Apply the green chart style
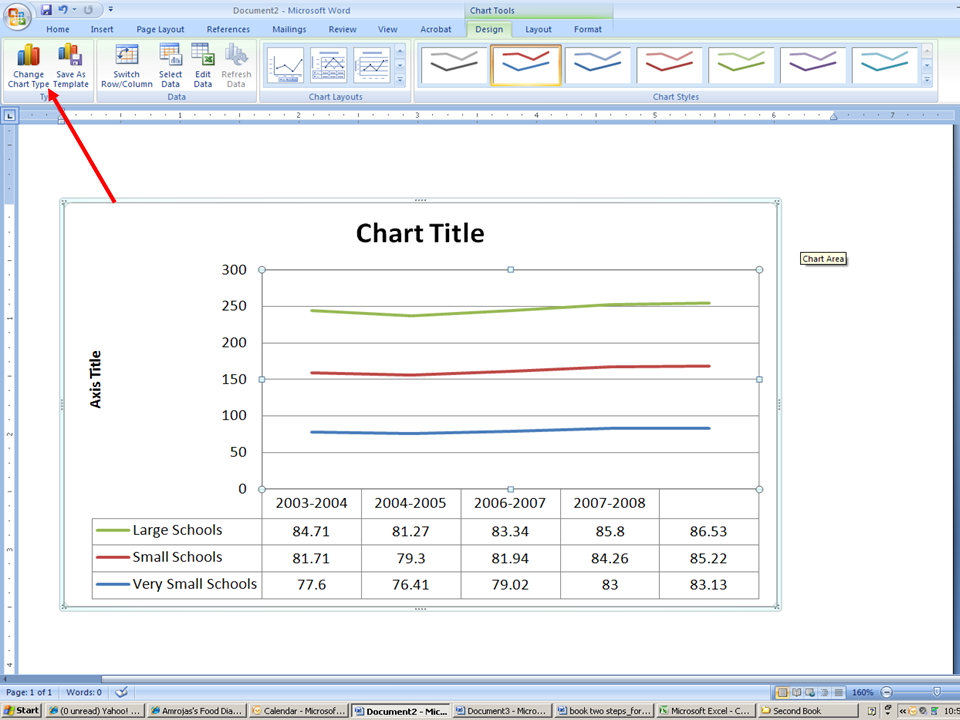960x720 pixels. tap(741, 64)
